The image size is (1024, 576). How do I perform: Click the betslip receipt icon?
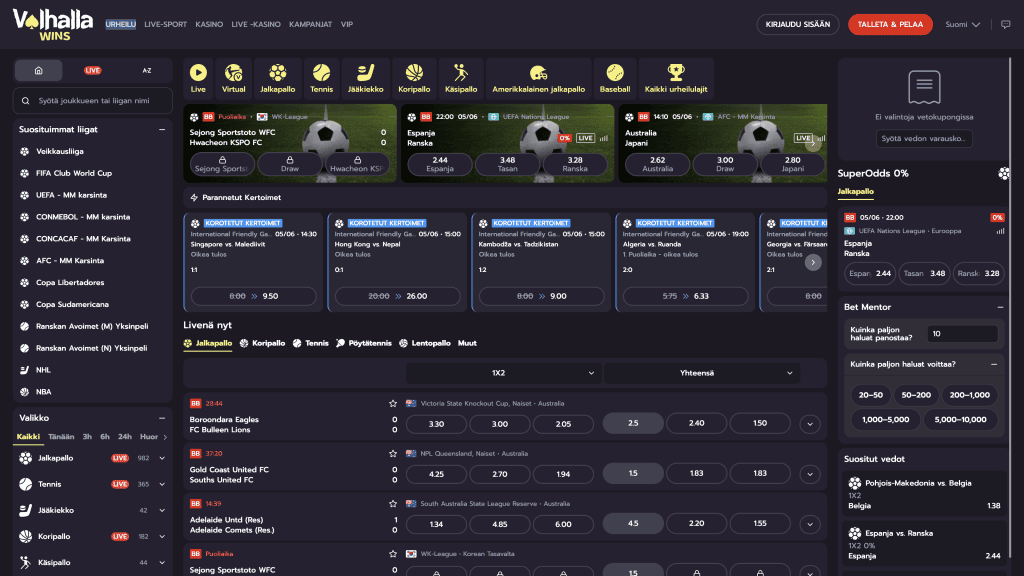[924, 88]
